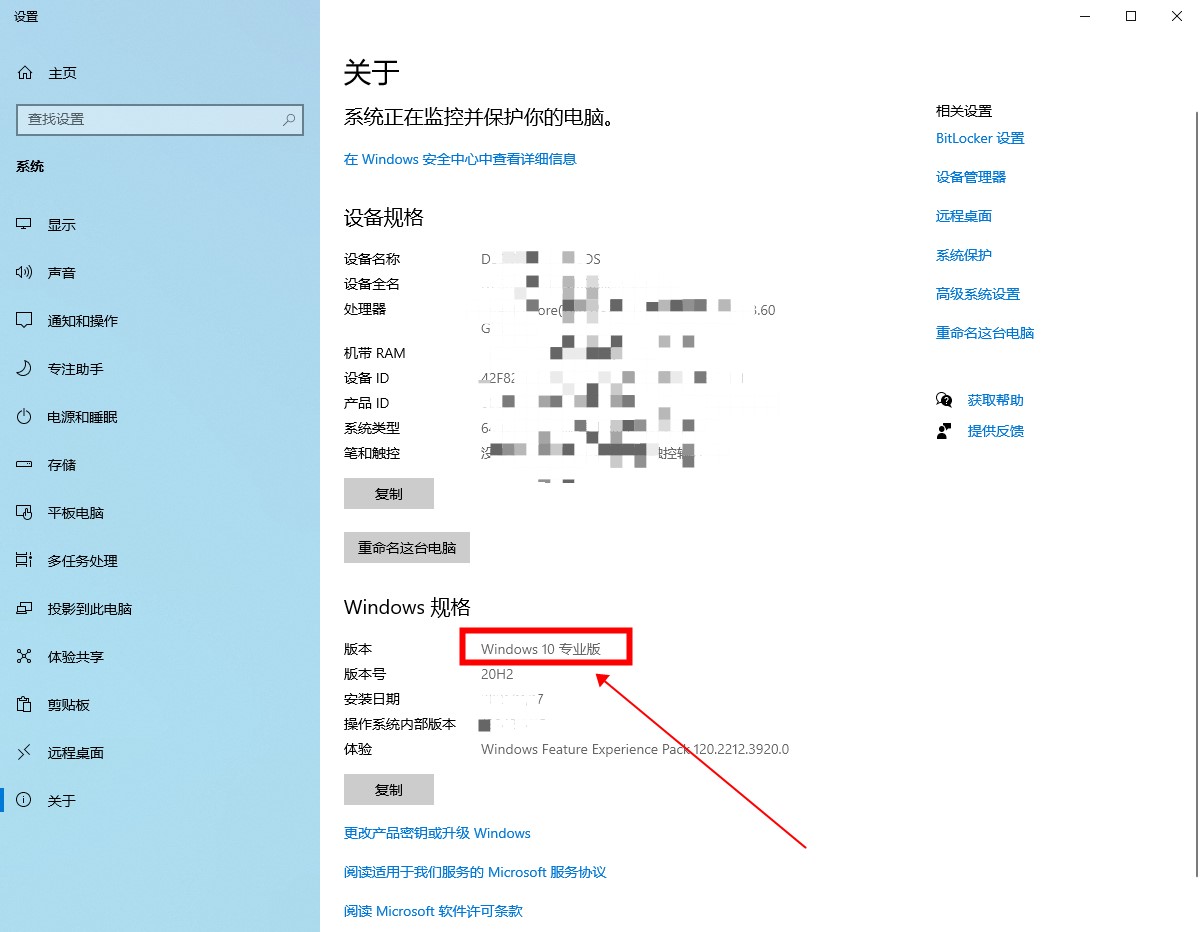Select the 通知和操作 notifications icon
This screenshot has width=1200, height=932.
coord(25,321)
